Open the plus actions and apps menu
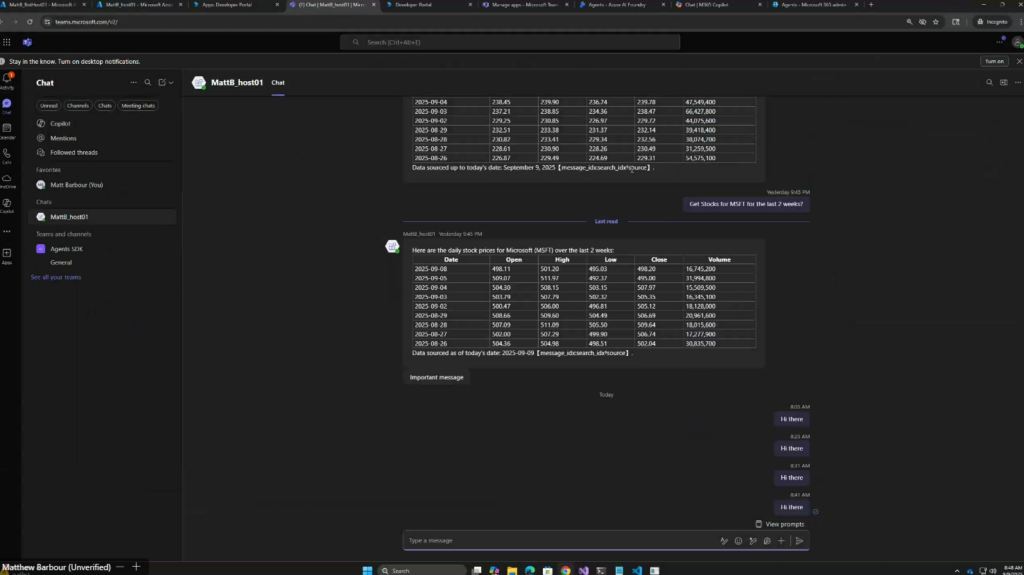Screen dimensions: 1024x575 [781, 541]
